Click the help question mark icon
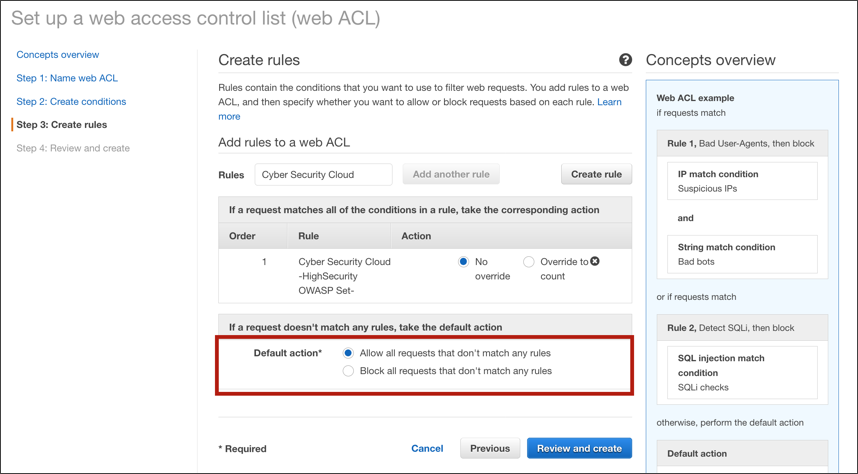This screenshot has width=858, height=474. (625, 61)
